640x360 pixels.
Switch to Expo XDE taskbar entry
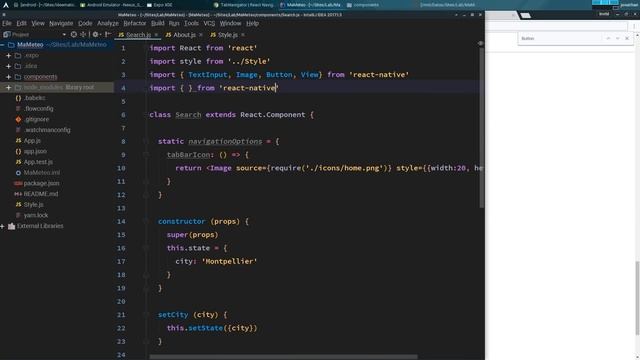(159, 5)
